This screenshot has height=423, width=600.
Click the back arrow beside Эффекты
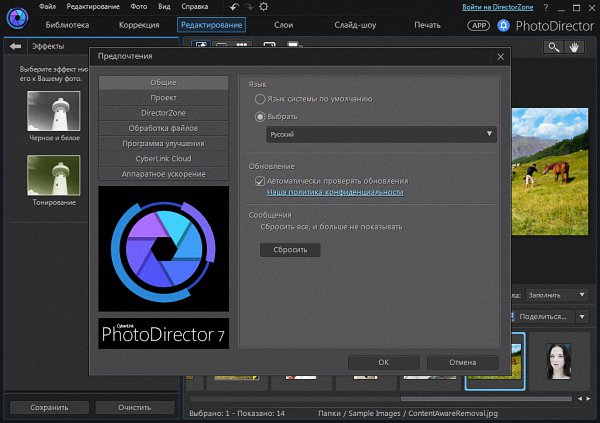click(15, 46)
